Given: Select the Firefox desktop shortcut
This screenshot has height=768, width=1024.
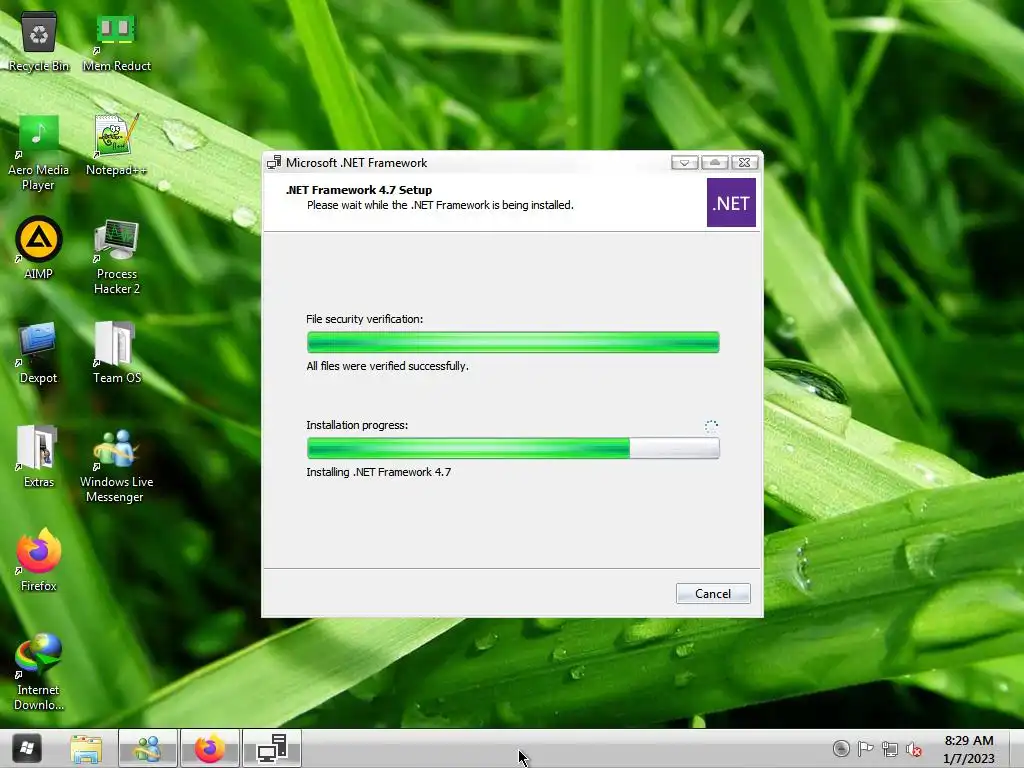Looking at the screenshot, I should pos(39,560).
